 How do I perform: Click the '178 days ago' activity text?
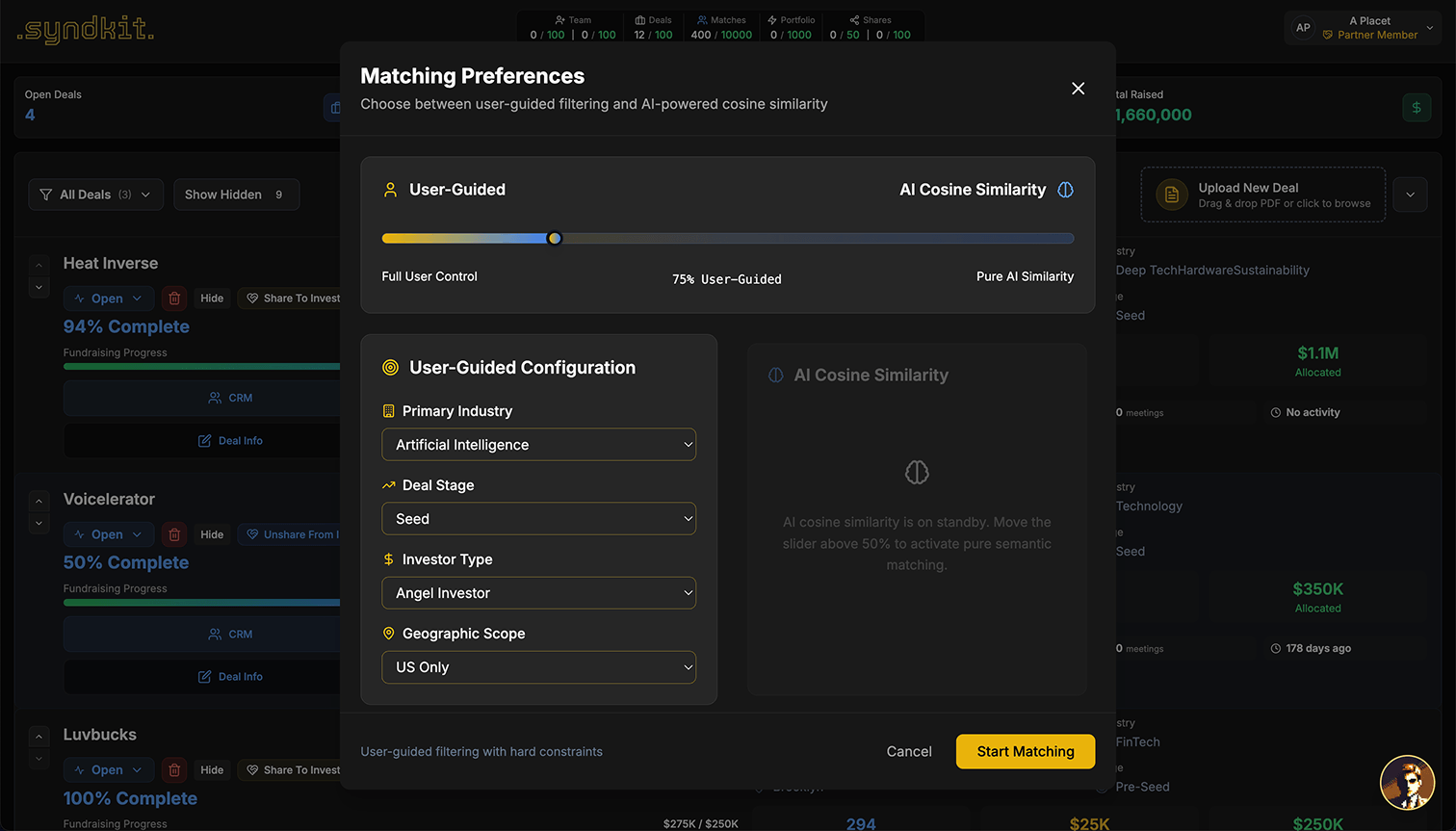(x=1318, y=649)
